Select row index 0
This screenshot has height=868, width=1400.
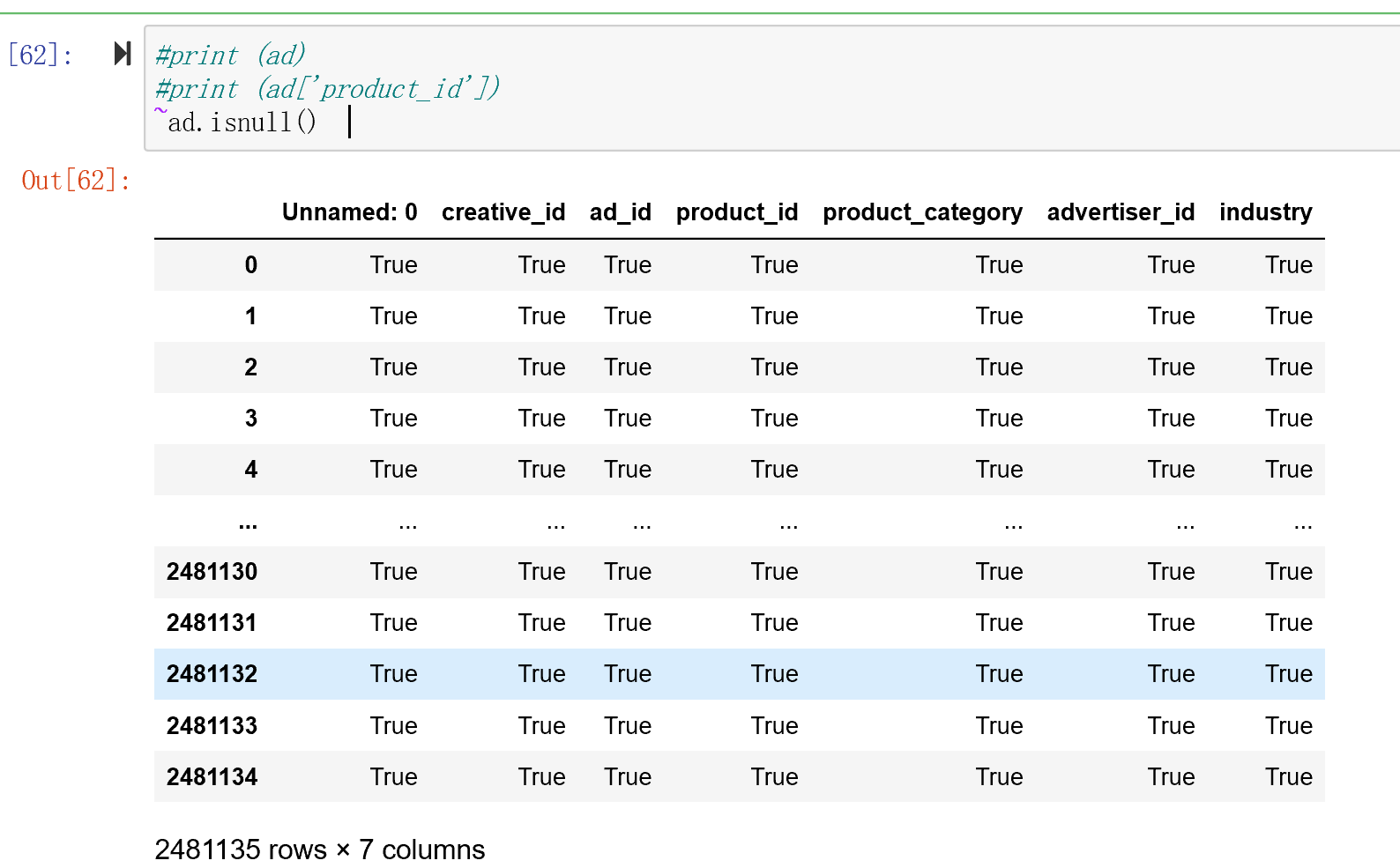pyautogui.click(x=251, y=265)
